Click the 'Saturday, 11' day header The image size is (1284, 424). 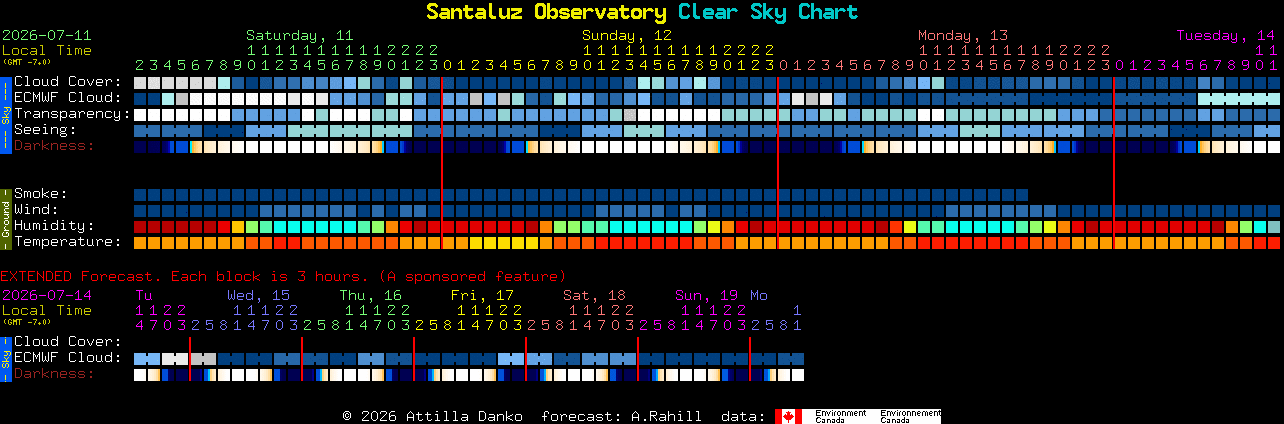point(299,34)
